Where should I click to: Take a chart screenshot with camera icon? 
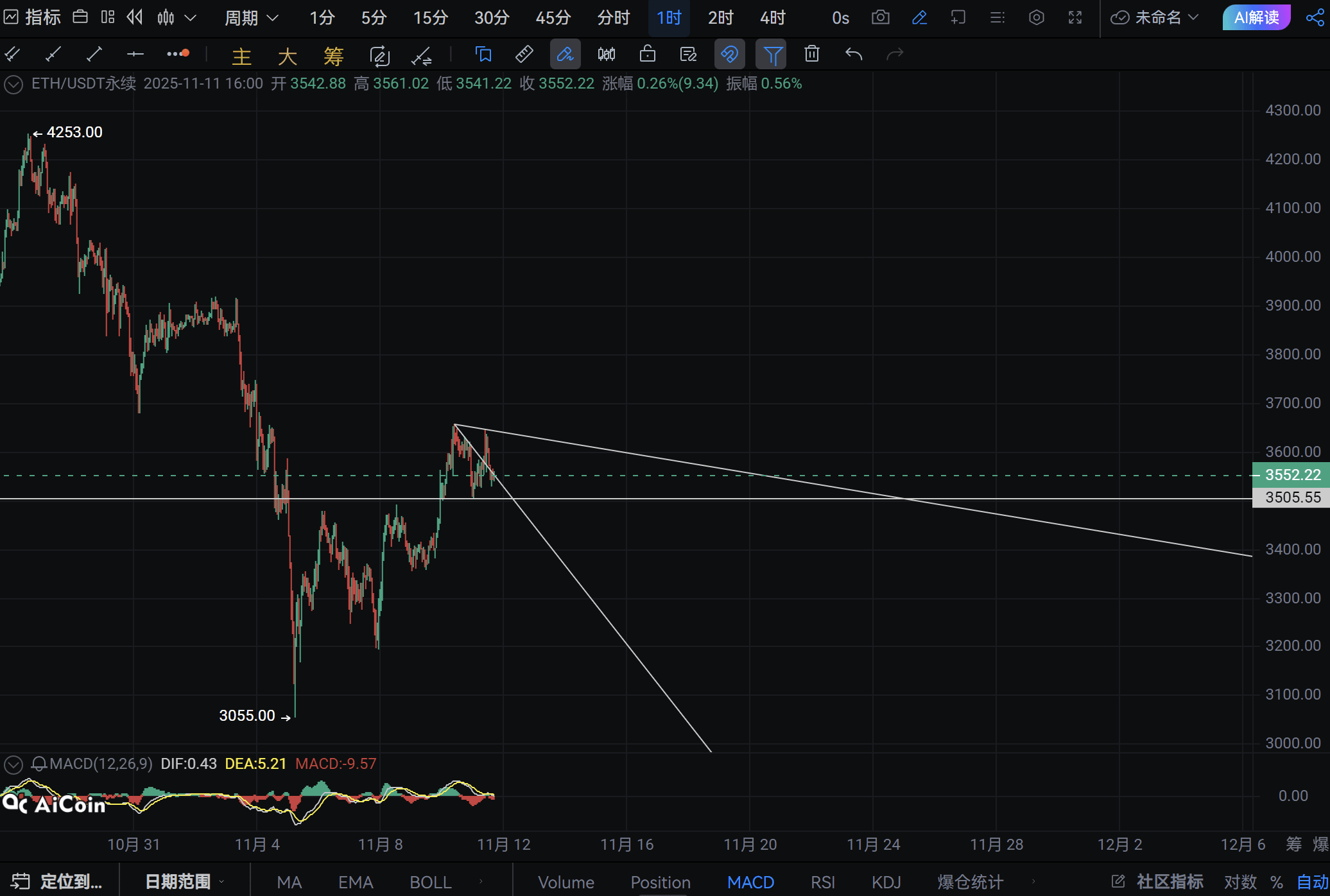880,17
